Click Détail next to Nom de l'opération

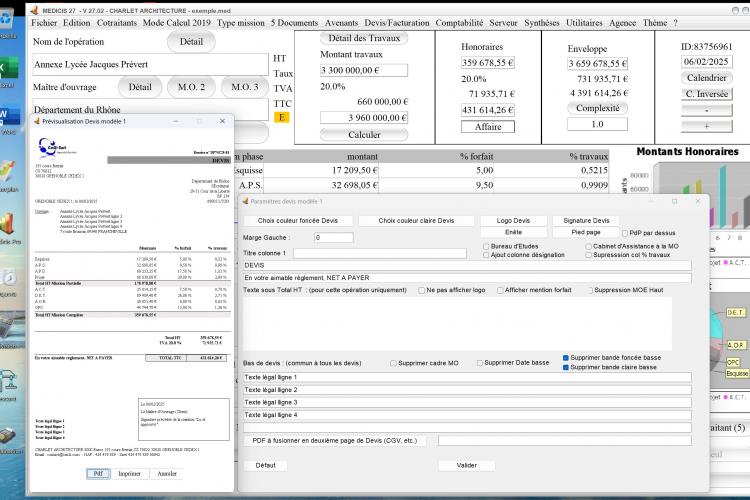click(x=191, y=42)
